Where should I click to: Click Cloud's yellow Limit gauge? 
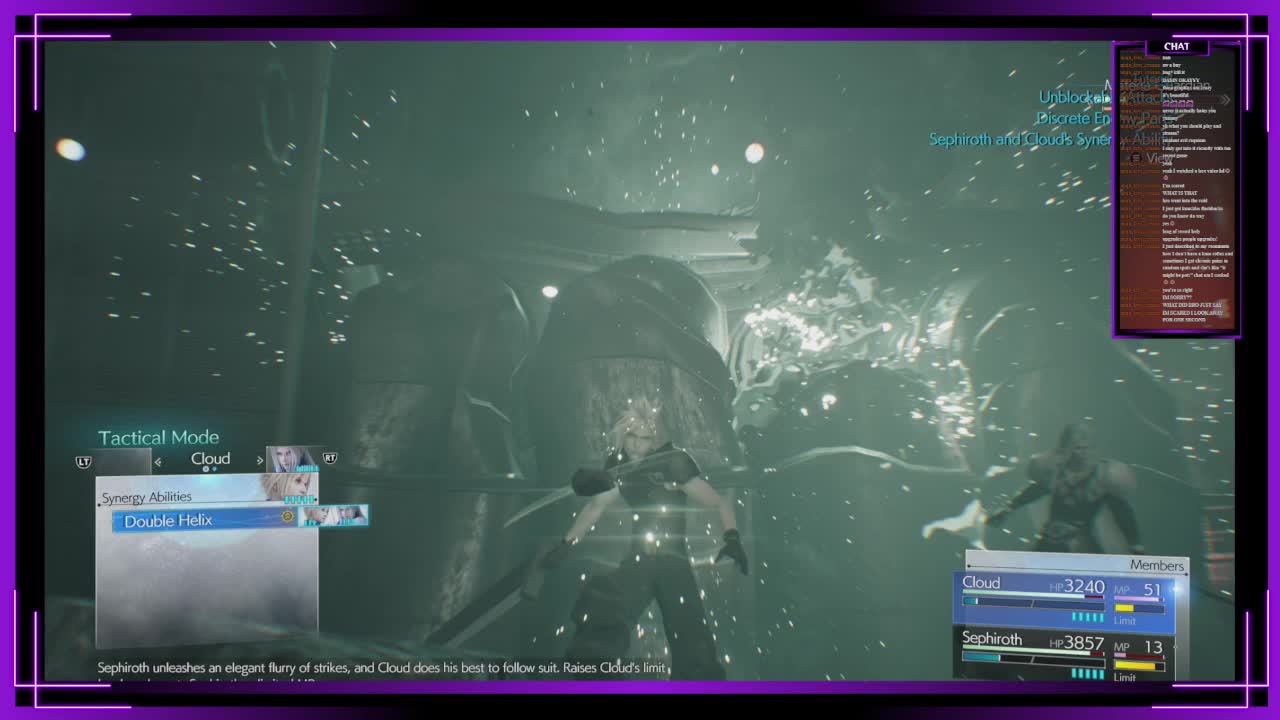[x=1139, y=608]
